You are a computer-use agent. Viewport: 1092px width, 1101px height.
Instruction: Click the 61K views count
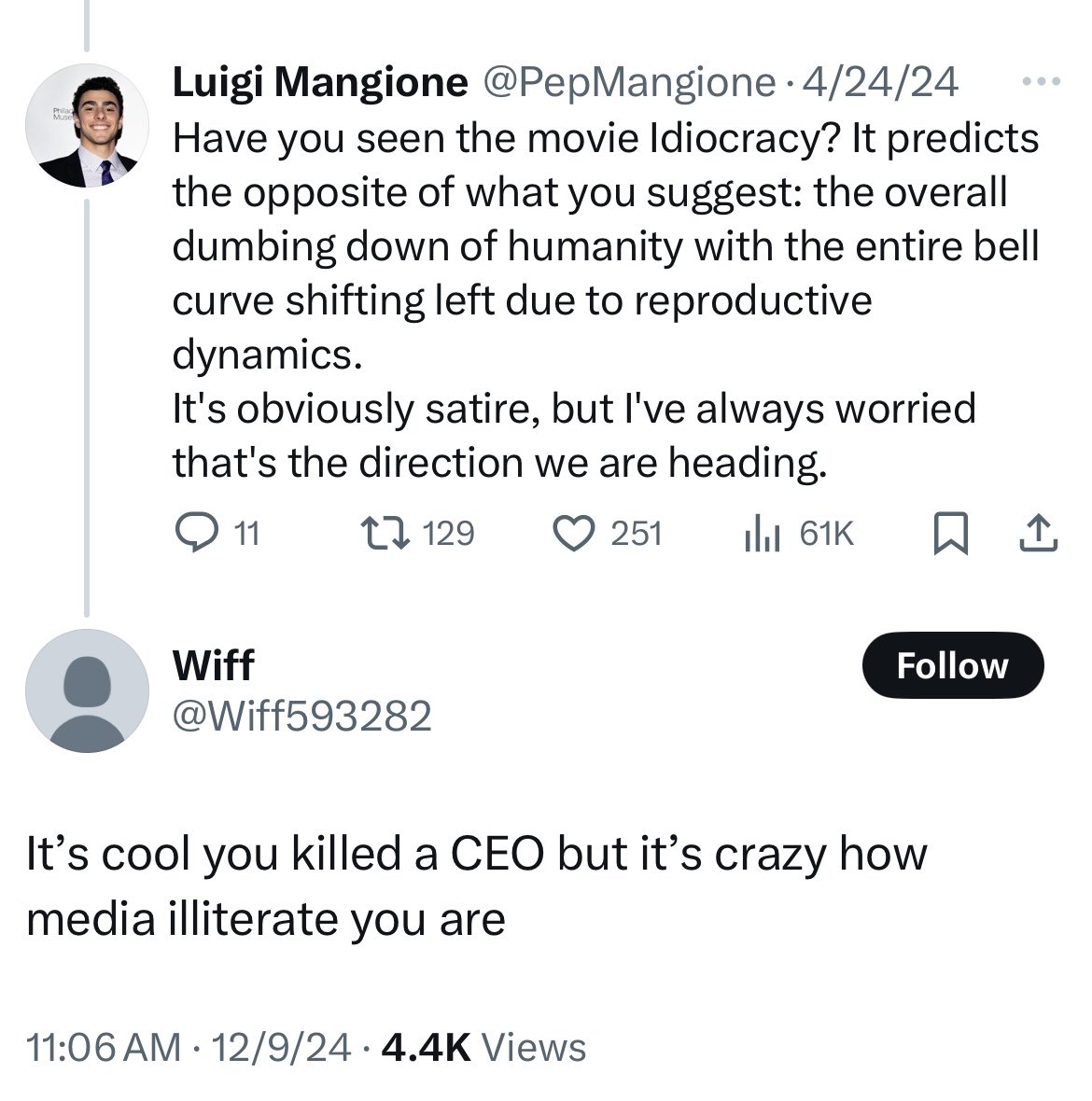pos(827,534)
